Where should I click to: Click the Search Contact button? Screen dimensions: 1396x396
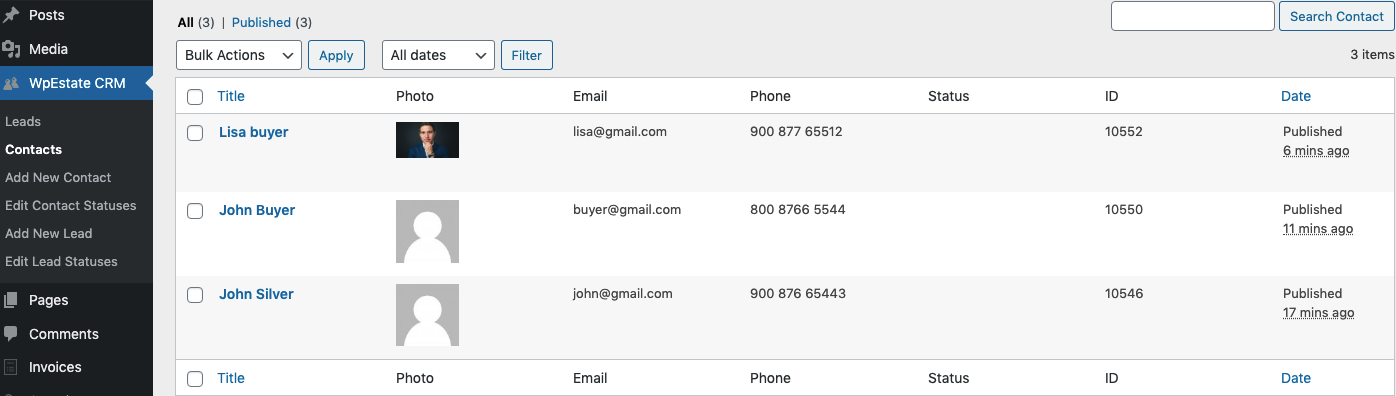[1337, 16]
